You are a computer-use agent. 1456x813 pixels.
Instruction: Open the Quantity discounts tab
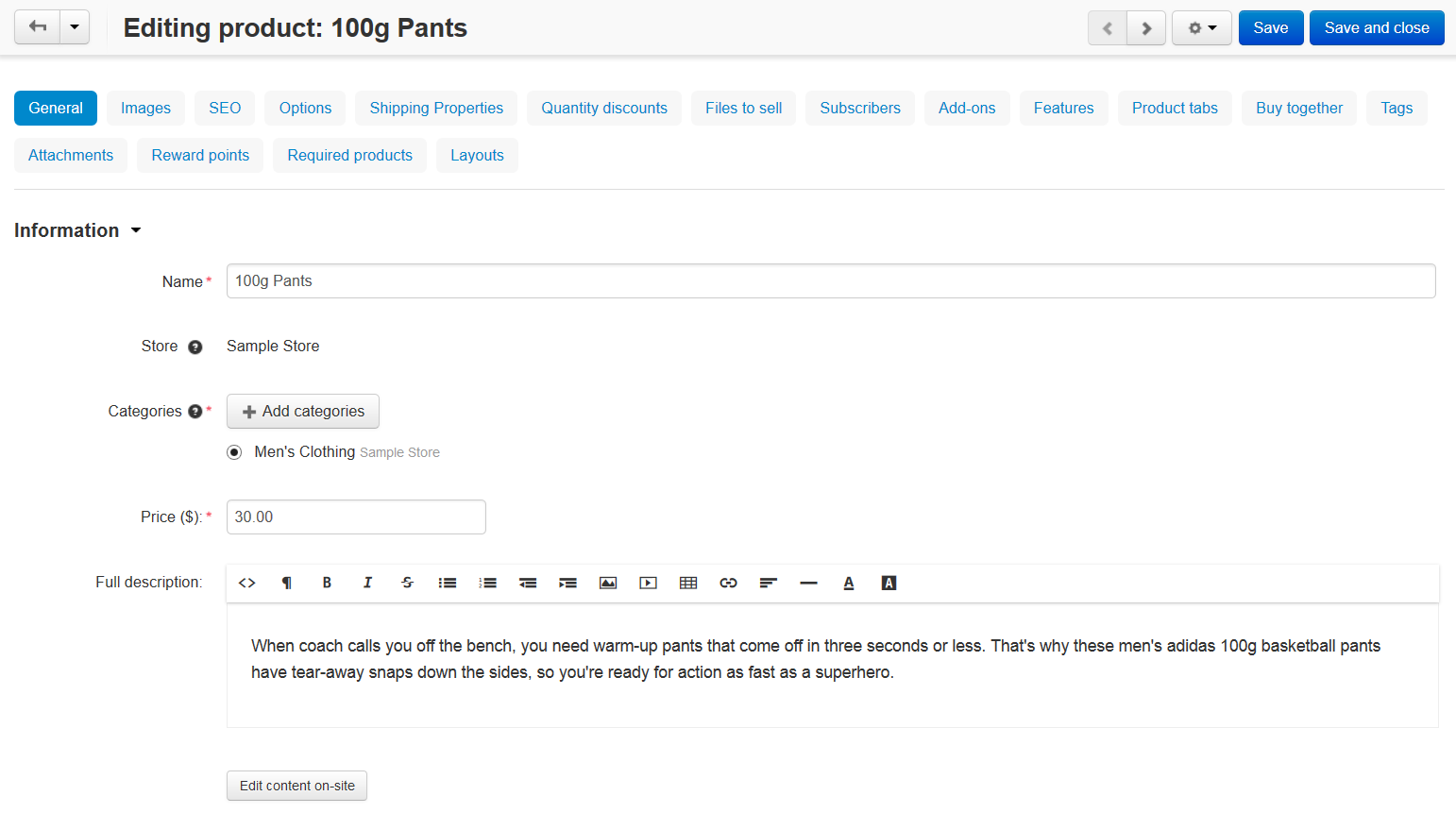click(x=604, y=108)
